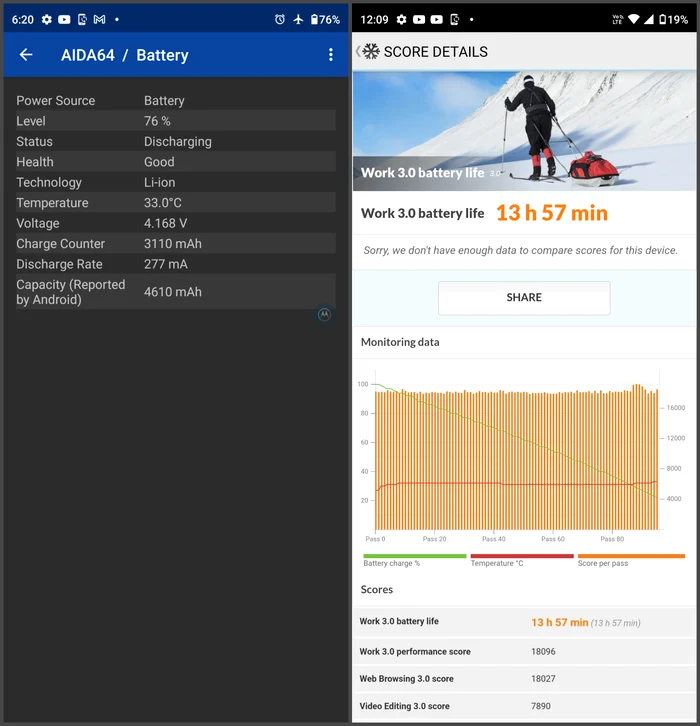Viewport: 700px width, 726px height.
Task: Tap the settings gear in AIDA64 status bar
Action: [x=47, y=19]
